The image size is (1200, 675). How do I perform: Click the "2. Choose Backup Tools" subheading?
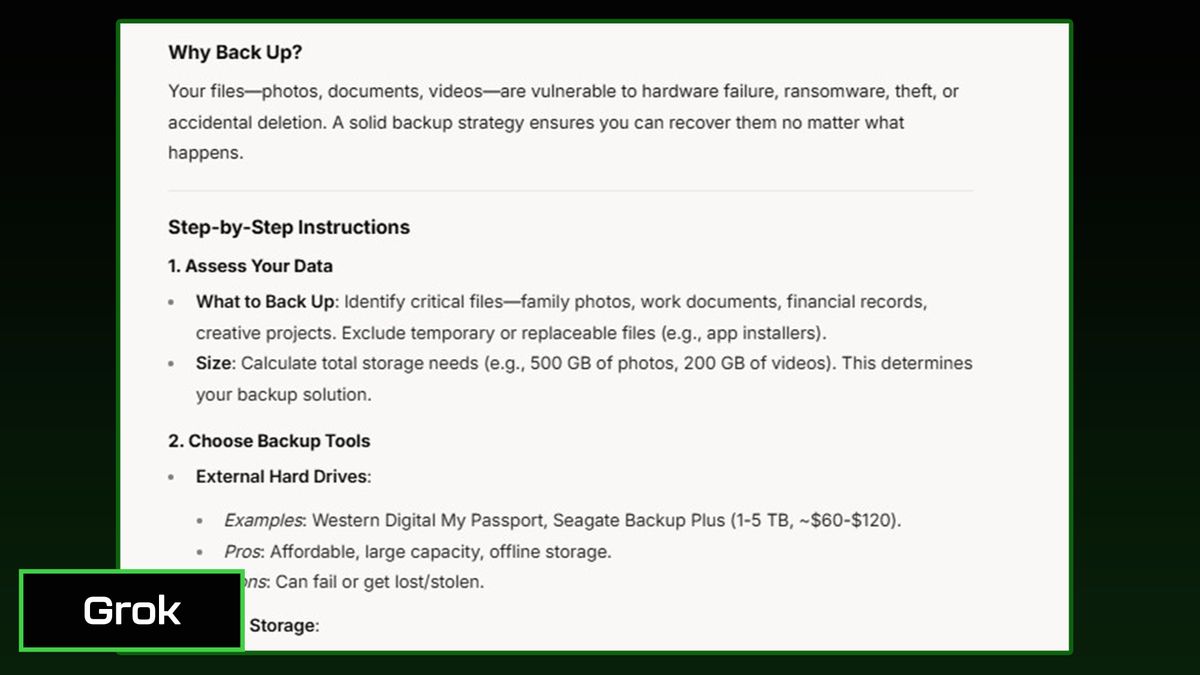pyautogui.click(x=269, y=441)
